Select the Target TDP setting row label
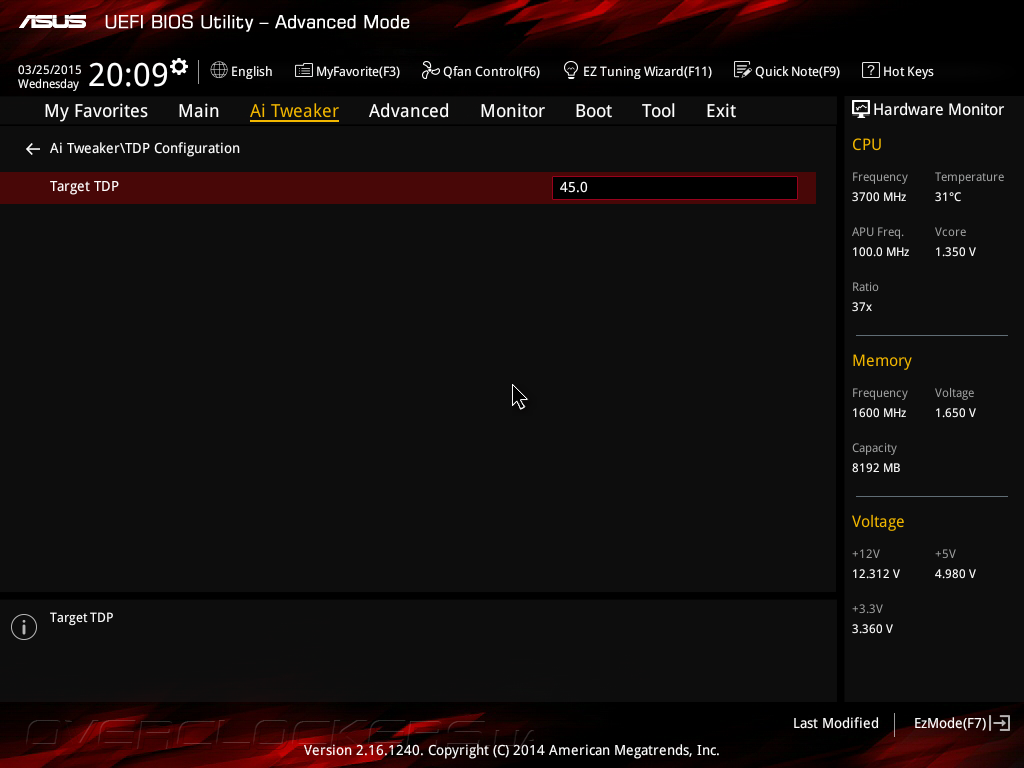The image size is (1024, 768). point(84,186)
